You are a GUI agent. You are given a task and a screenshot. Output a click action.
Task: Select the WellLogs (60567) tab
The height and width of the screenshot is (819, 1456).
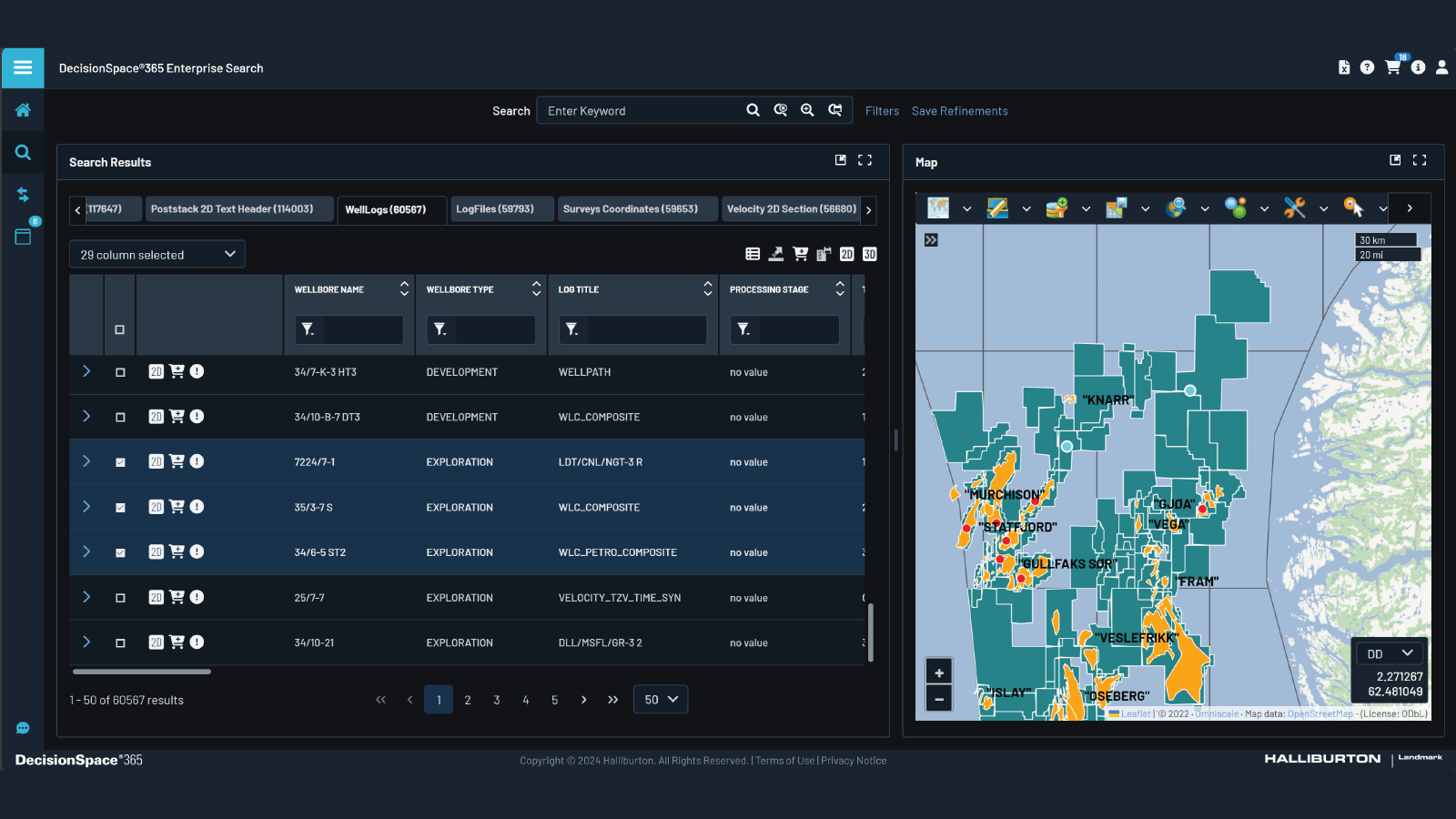coord(391,209)
